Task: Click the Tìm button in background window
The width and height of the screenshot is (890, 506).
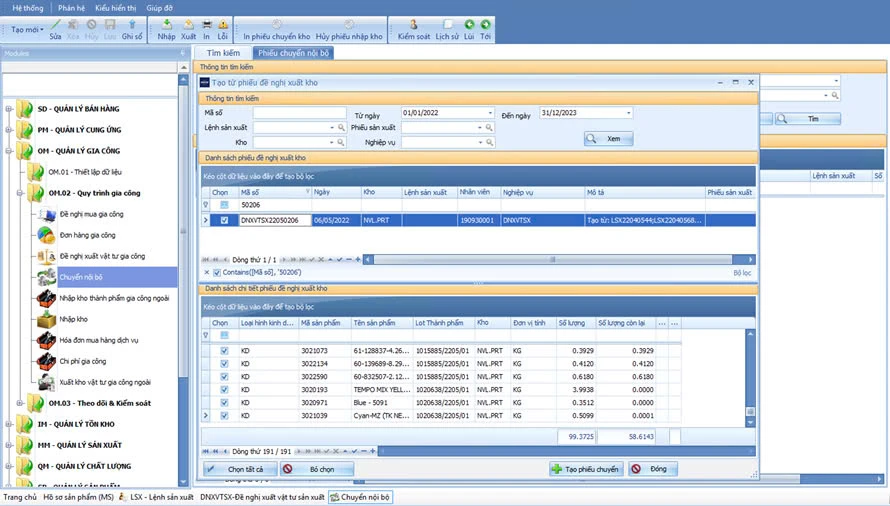Action: [x=808, y=119]
